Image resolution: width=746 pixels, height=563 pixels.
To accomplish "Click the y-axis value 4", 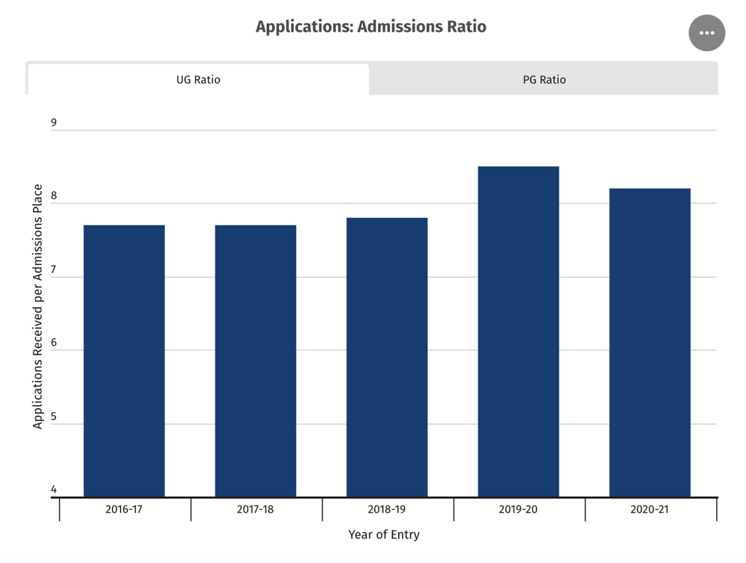I will [53, 490].
